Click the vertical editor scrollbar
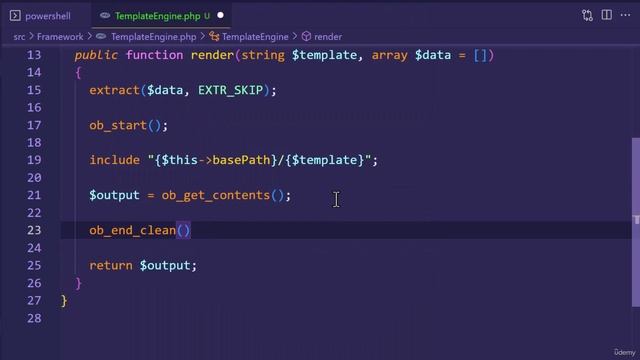This screenshot has width=640, height=360. click(x=636, y=222)
